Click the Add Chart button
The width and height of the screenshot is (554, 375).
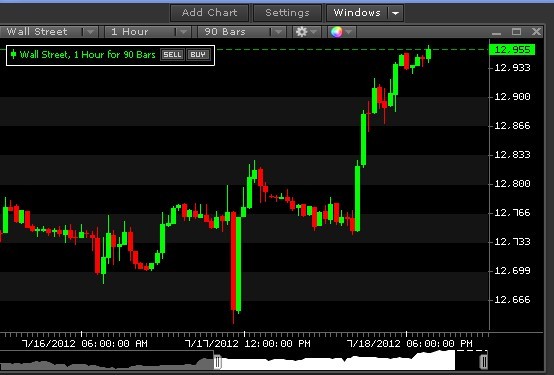tap(210, 13)
